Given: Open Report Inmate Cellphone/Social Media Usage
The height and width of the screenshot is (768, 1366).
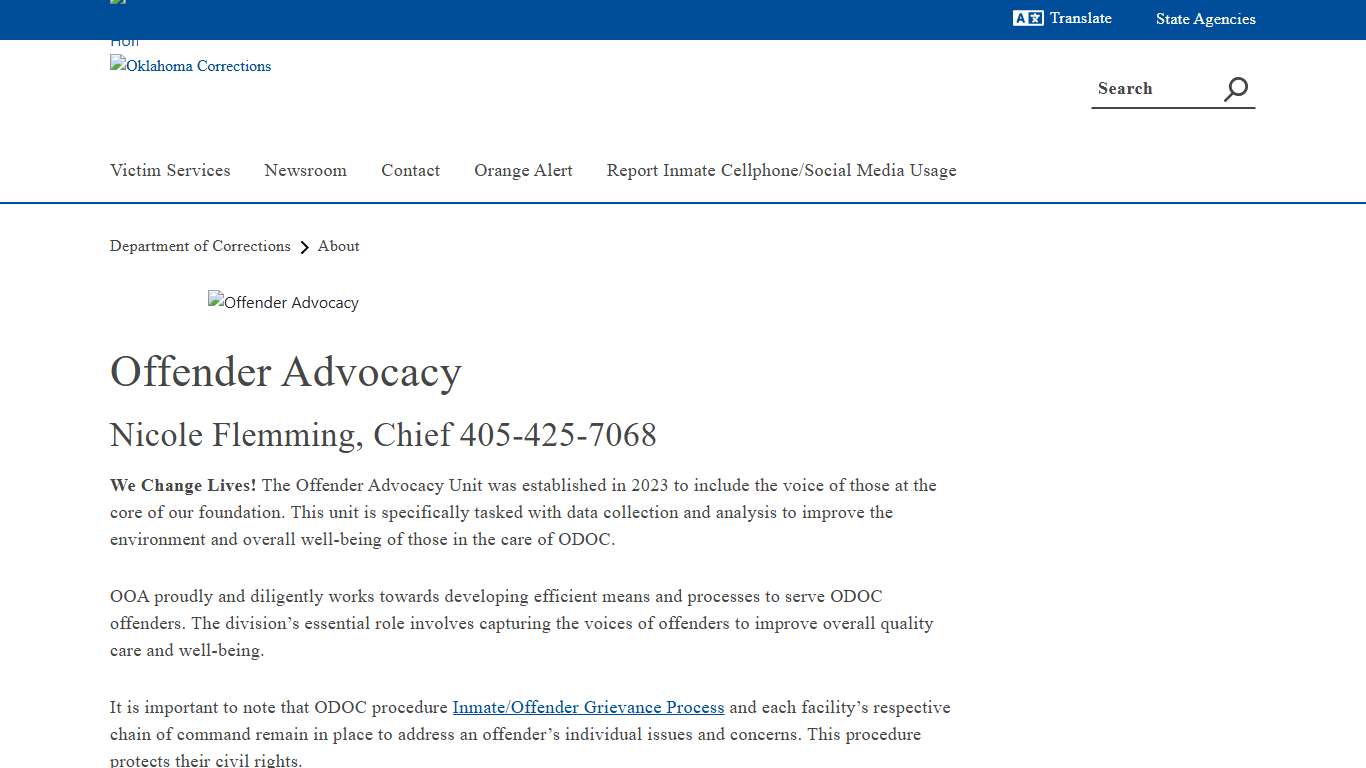Looking at the screenshot, I should point(781,170).
